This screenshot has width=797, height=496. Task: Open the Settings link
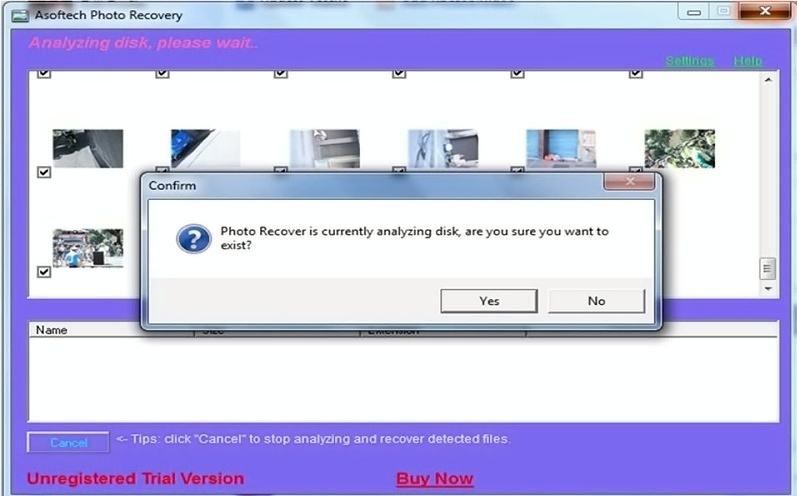(690, 61)
